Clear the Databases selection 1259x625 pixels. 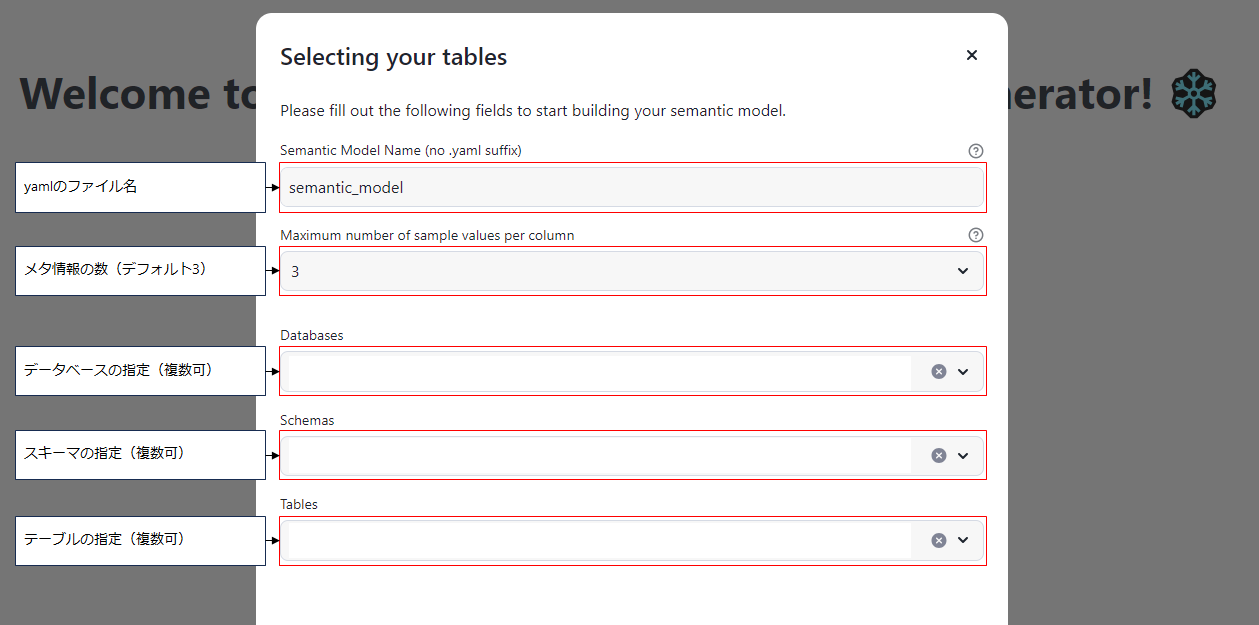pyautogui.click(x=938, y=371)
